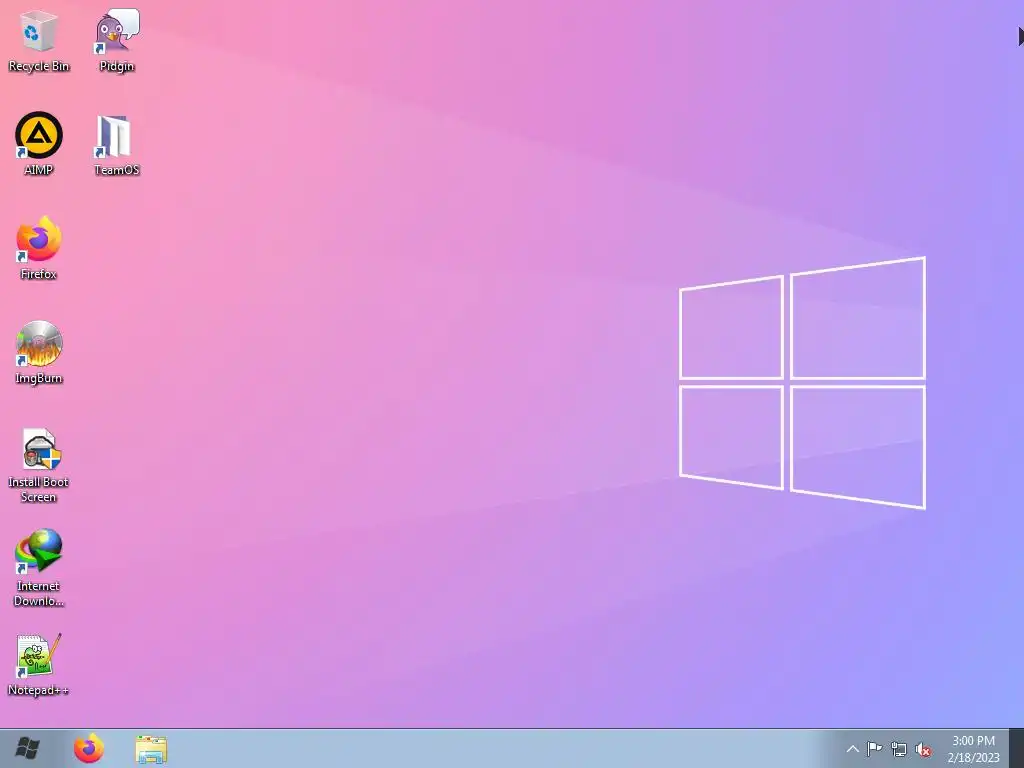Open File Explorer from the taskbar
This screenshot has height=768, width=1024.
[x=151, y=748]
